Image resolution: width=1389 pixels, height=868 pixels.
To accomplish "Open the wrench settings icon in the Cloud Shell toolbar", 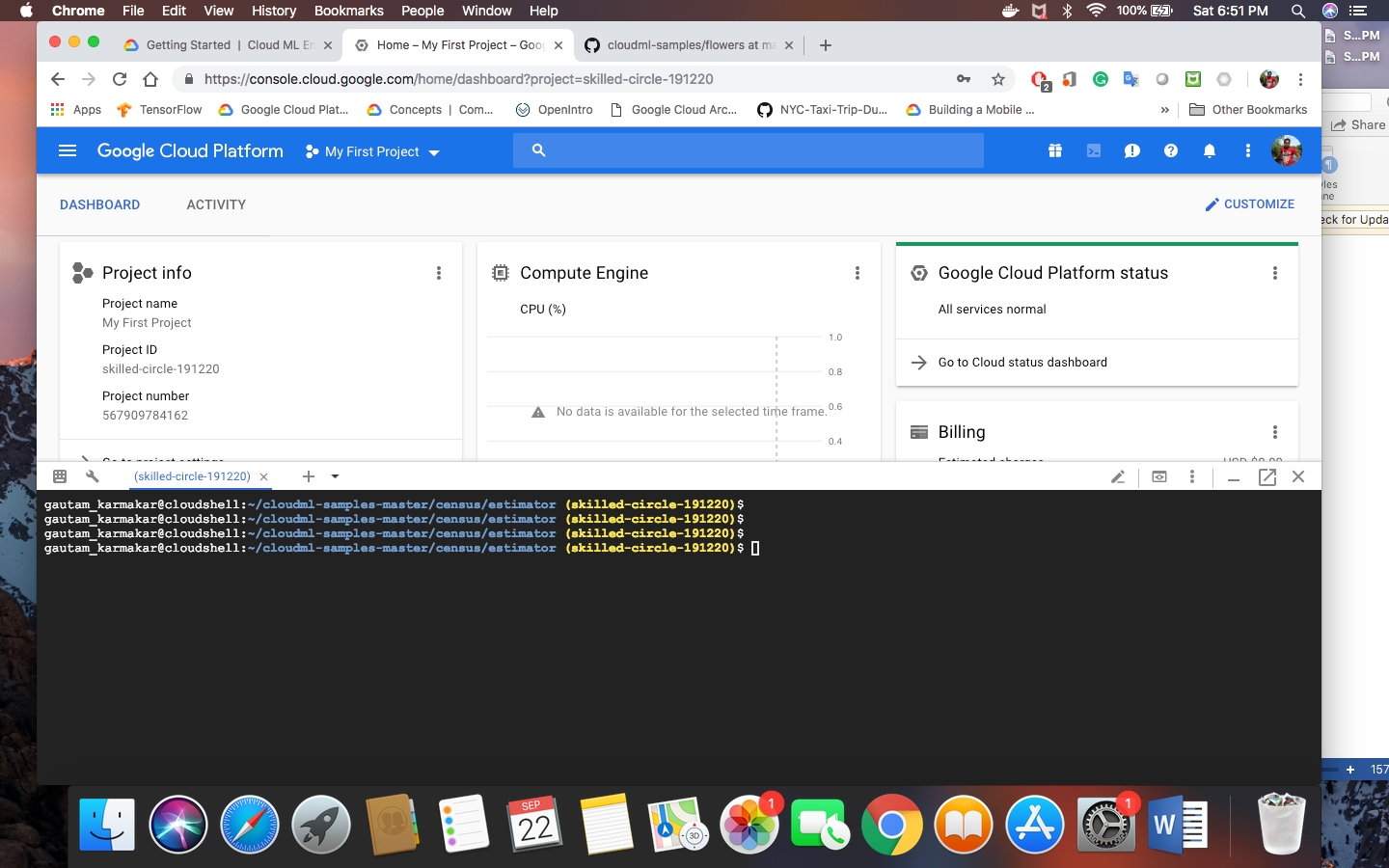I will (92, 476).
